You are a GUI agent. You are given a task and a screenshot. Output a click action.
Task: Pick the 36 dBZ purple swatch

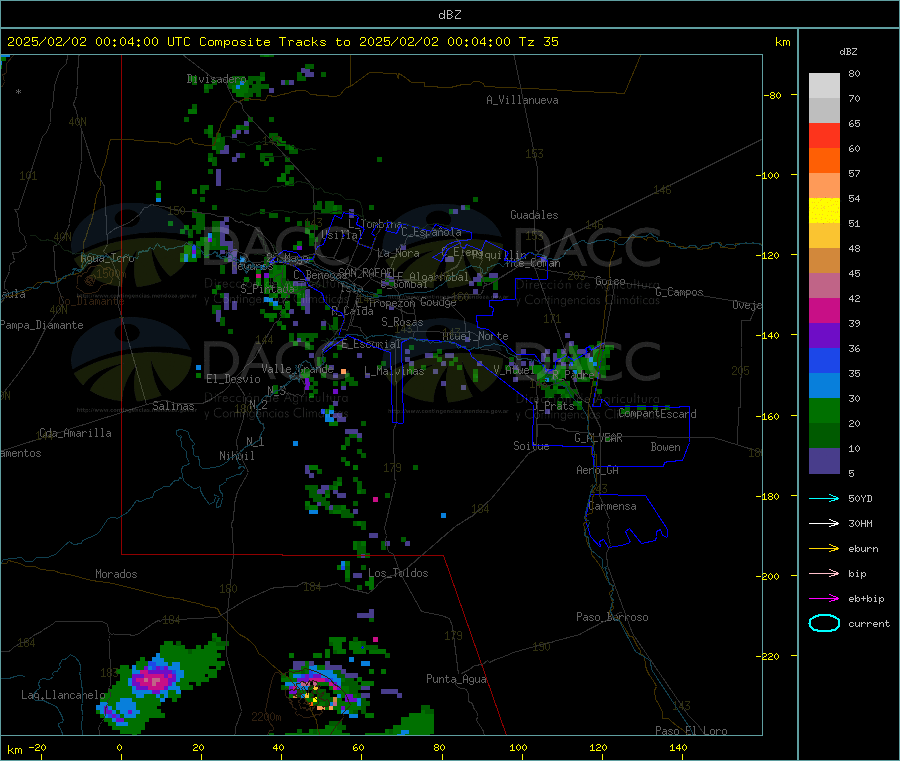pos(824,336)
